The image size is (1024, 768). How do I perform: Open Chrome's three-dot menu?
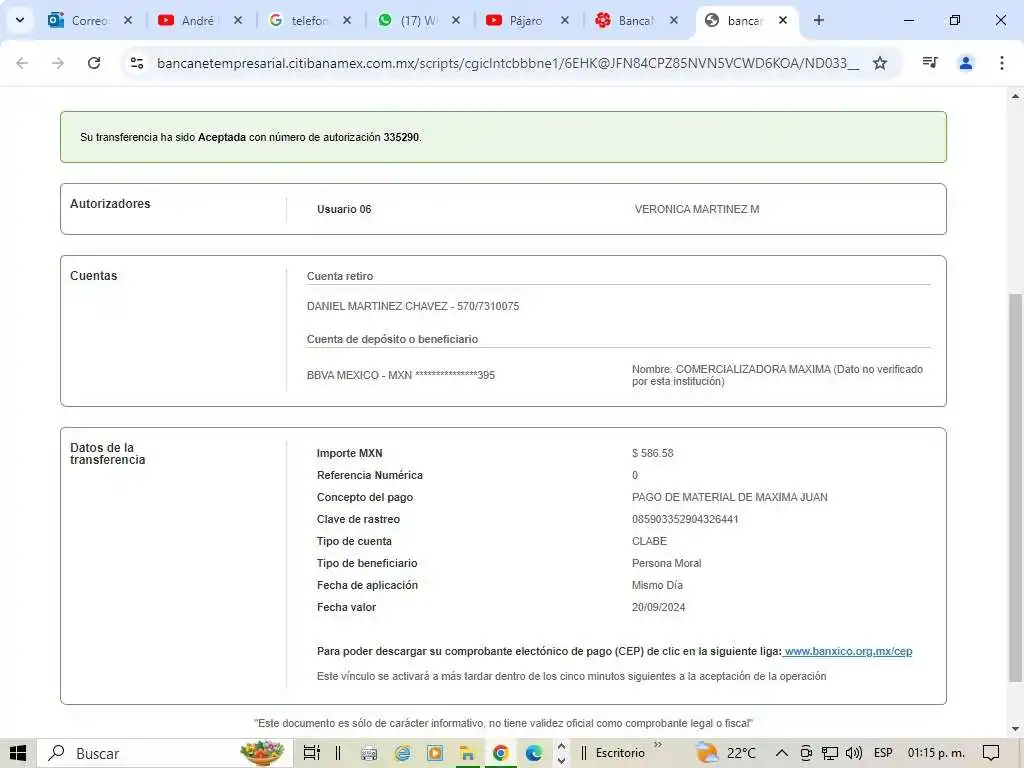point(1002,63)
